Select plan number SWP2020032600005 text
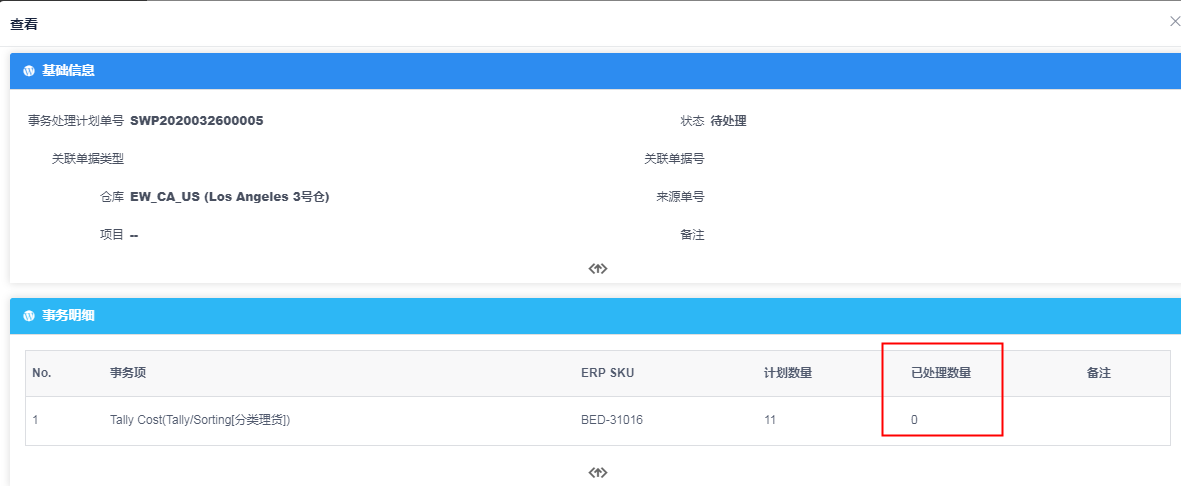 click(x=197, y=121)
